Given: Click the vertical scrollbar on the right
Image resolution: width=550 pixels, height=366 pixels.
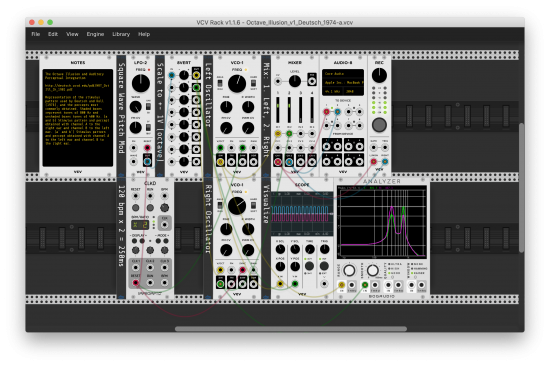Looking at the screenshot, I should (x=522, y=188).
